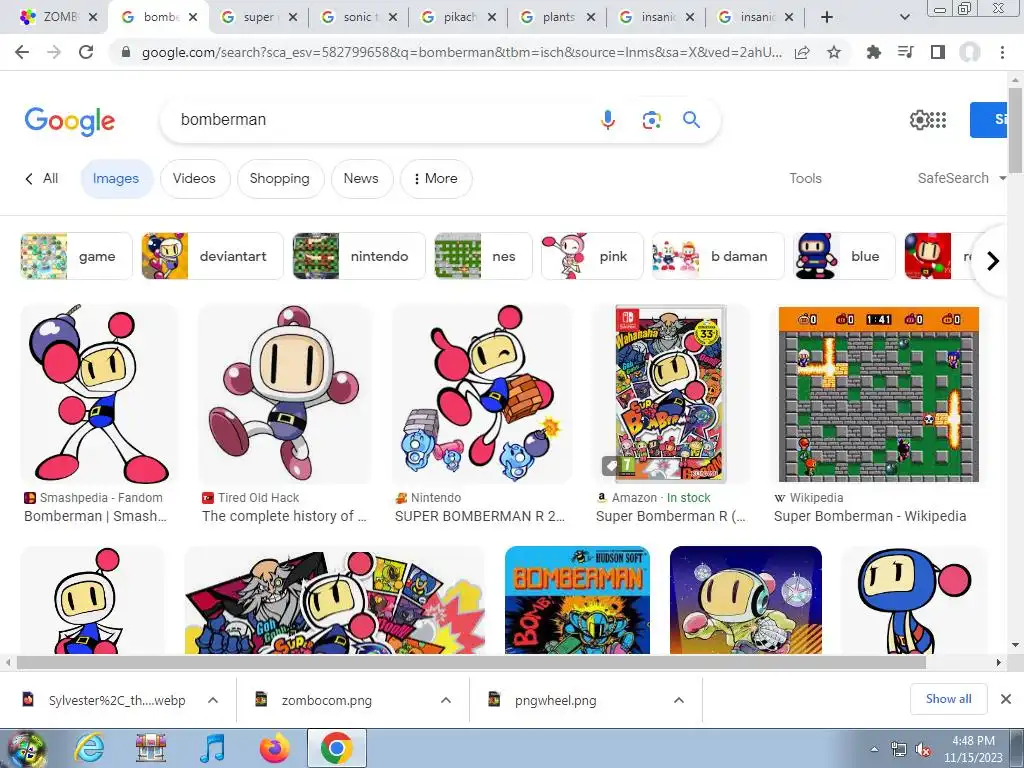The width and height of the screenshot is (1024, 768).
Task: Click the Show all downloads button
Action: point(948,699)
